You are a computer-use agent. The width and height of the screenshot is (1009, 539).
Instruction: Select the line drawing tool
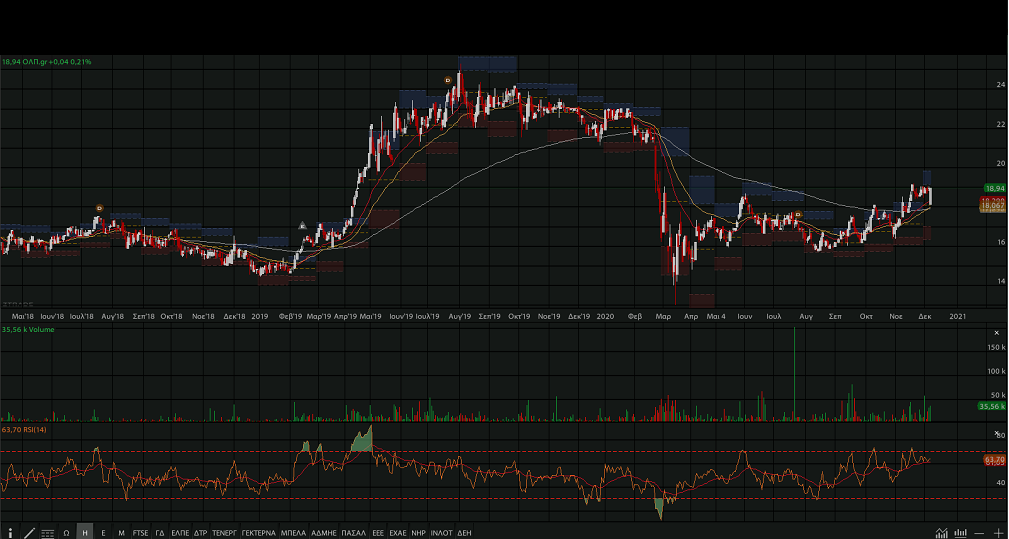pos(29,533)
